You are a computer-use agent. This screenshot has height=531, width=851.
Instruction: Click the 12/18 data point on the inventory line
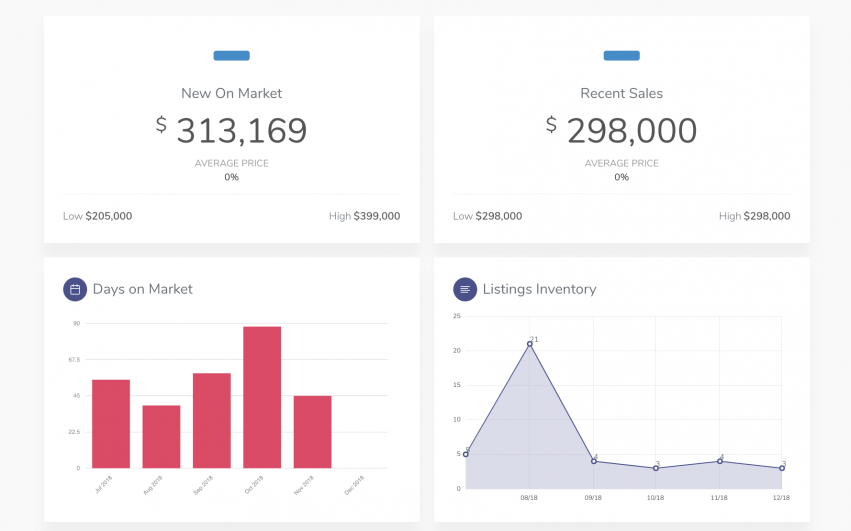click(782, 468)
